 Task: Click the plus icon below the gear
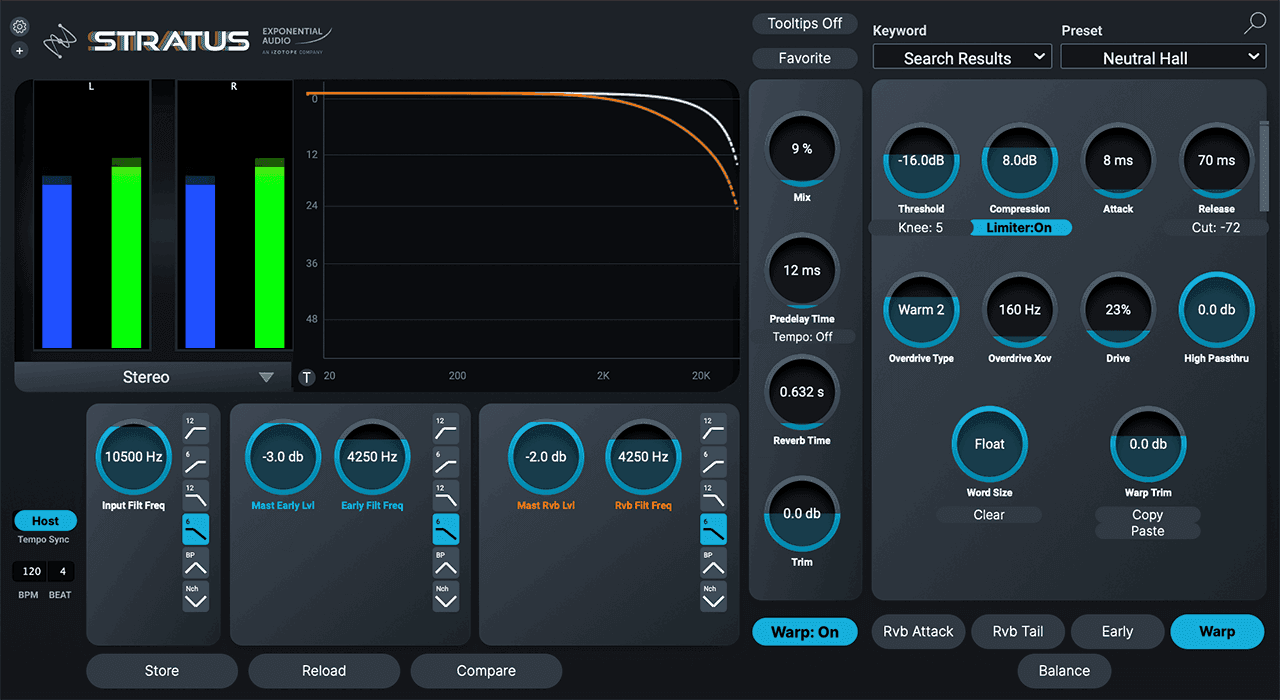[20, 50]
